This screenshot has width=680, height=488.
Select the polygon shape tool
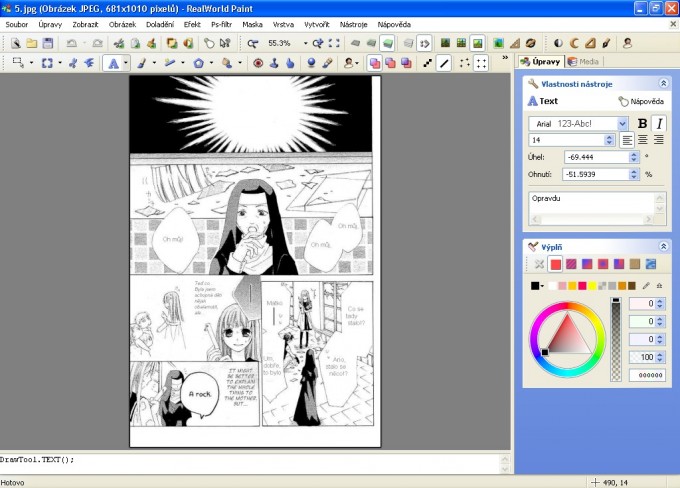tap(199, 63)
